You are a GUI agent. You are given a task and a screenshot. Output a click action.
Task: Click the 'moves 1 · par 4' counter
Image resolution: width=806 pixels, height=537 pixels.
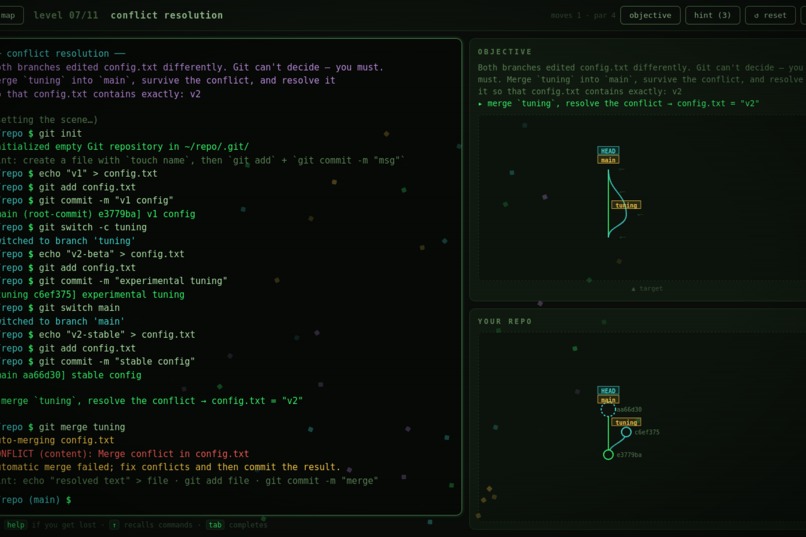582,15
